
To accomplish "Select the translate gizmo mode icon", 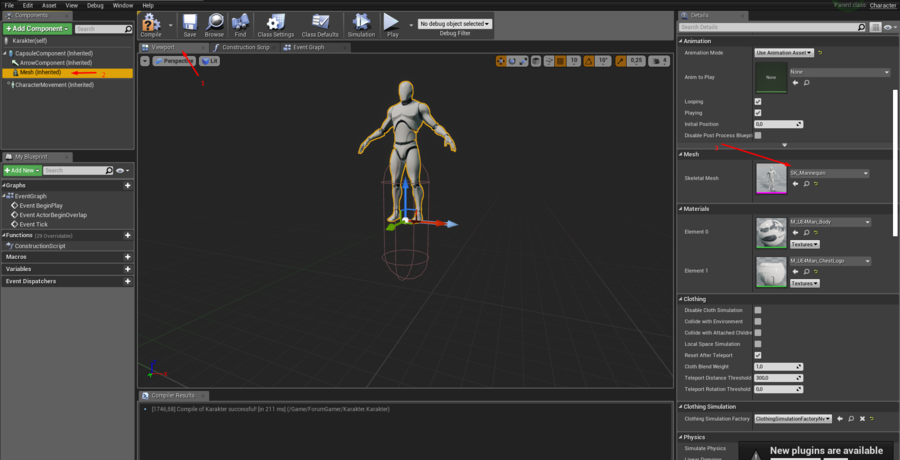I will [x=501, y=61].
